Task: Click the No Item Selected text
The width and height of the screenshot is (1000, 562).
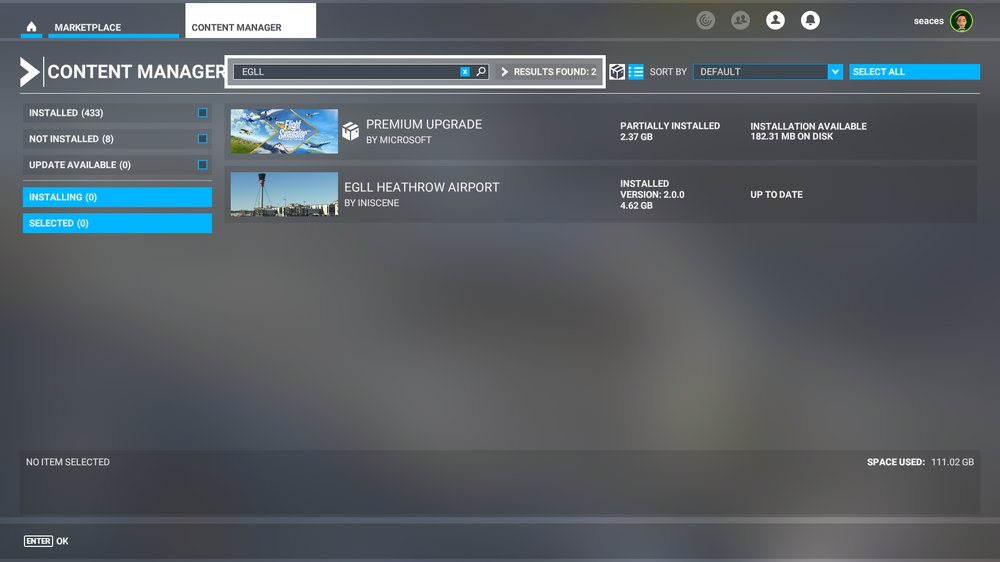Action: tap(68, 462)
